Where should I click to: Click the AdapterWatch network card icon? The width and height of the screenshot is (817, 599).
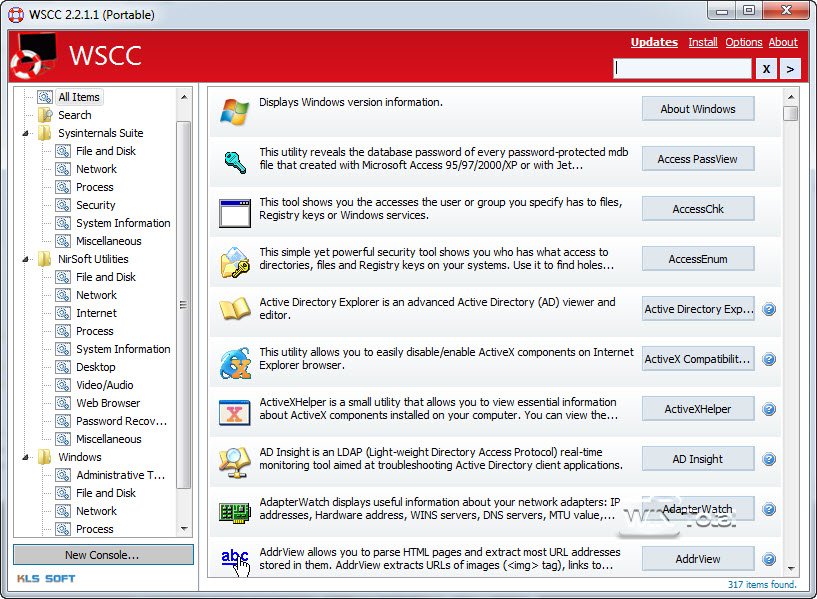point(234,513)
